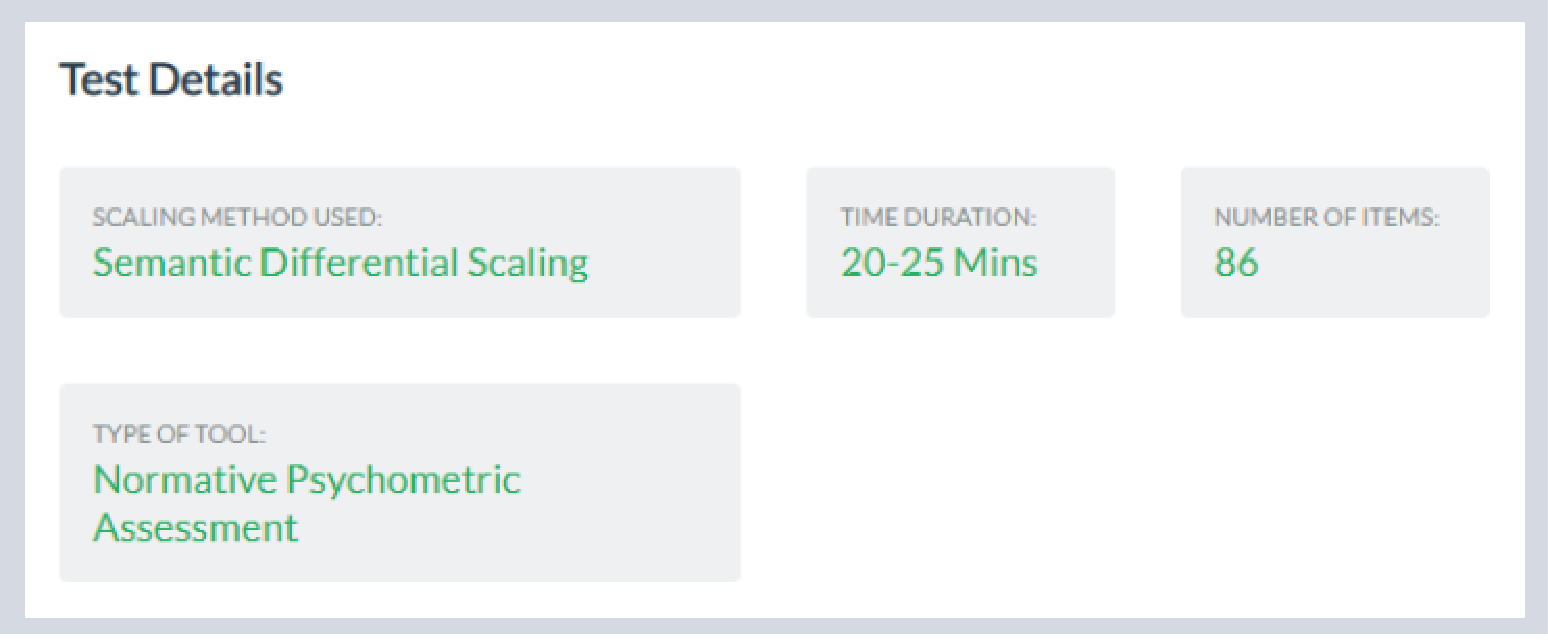Image resolution: width=1548 pixels, height=643 pixels.
Task: Click the TYPE OF TOOL label
Action: coord(180,434)
